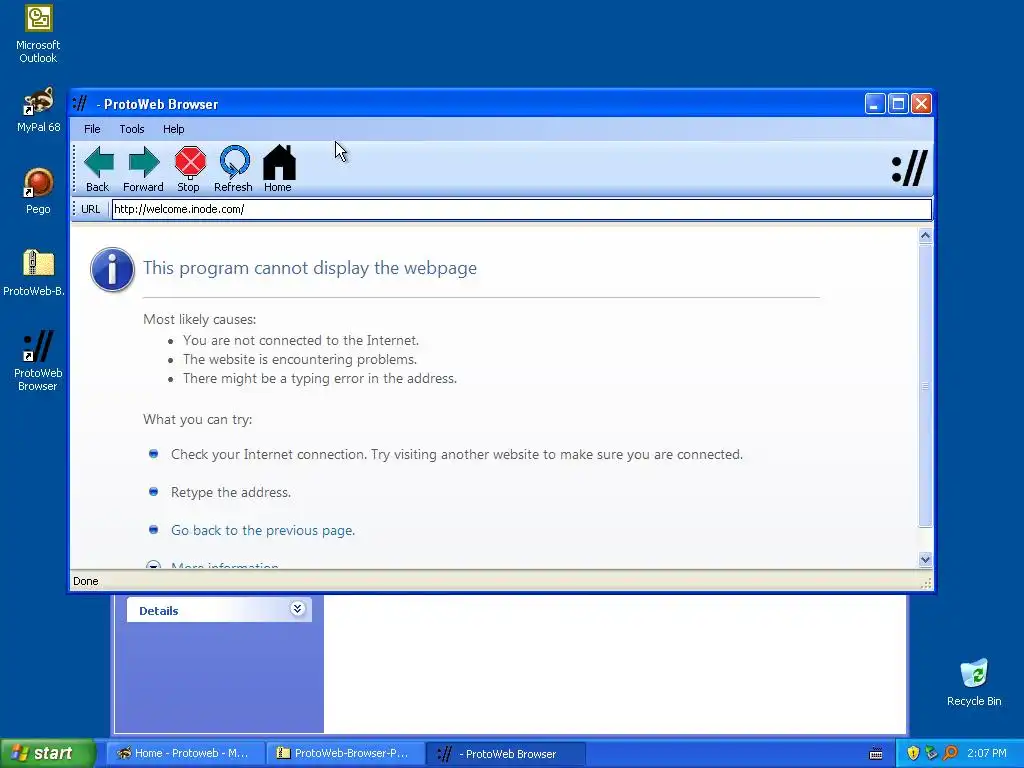
Task: Go forward with the Forward arrow
Action: [144, 169]
